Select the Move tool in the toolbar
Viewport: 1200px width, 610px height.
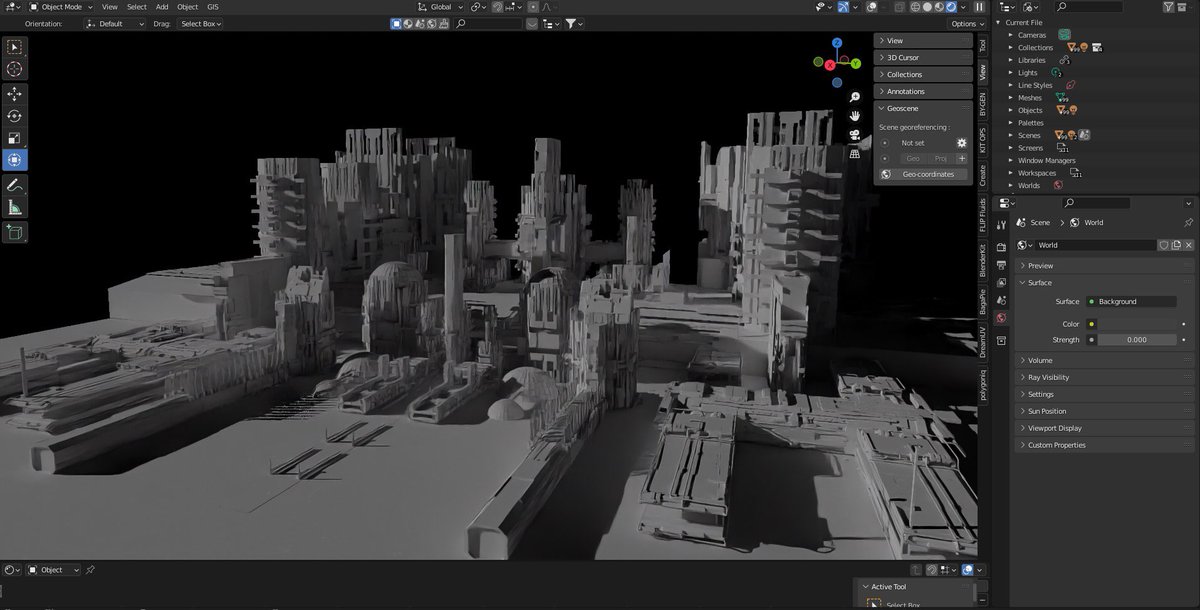tap(14, 94)
